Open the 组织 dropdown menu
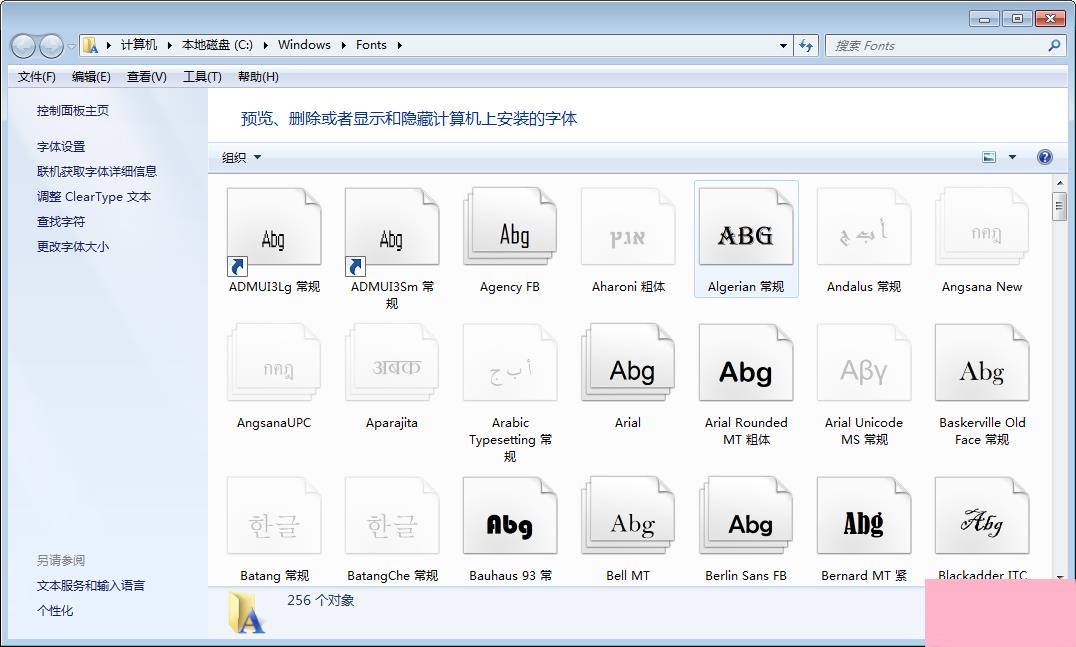Image resolution: width=1076 pixels, height=647 pixels. [241, 157]
